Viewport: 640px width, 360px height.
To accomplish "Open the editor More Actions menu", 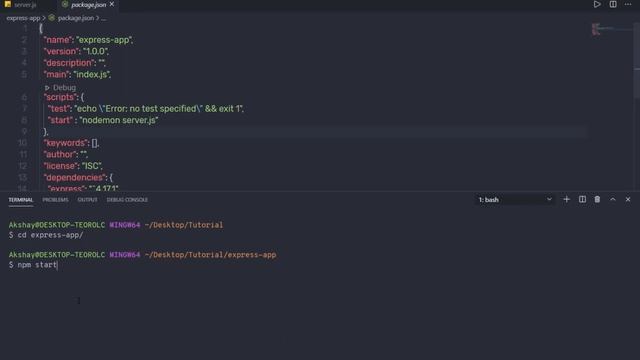I will 628,4.
